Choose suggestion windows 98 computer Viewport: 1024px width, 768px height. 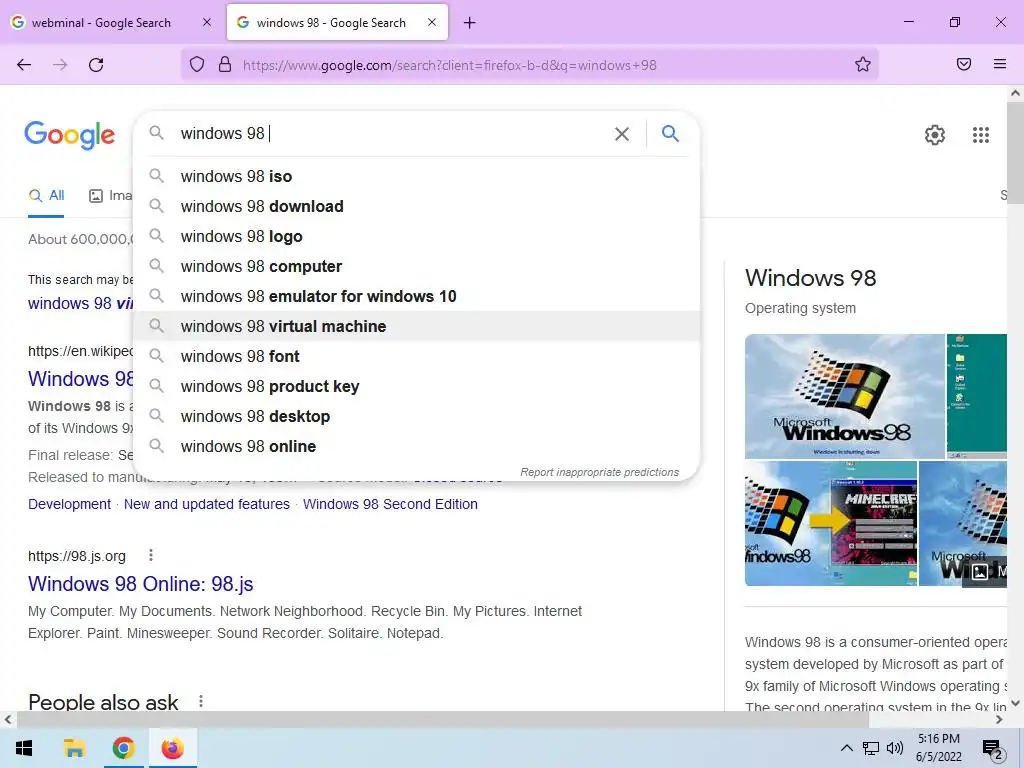[416, 266]
